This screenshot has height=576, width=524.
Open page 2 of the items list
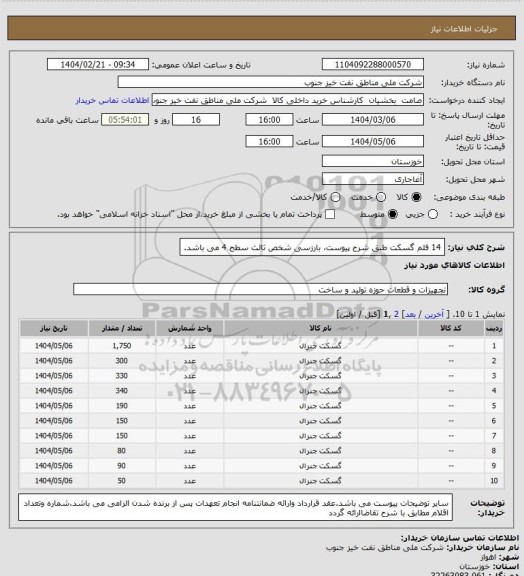point(396,314)
